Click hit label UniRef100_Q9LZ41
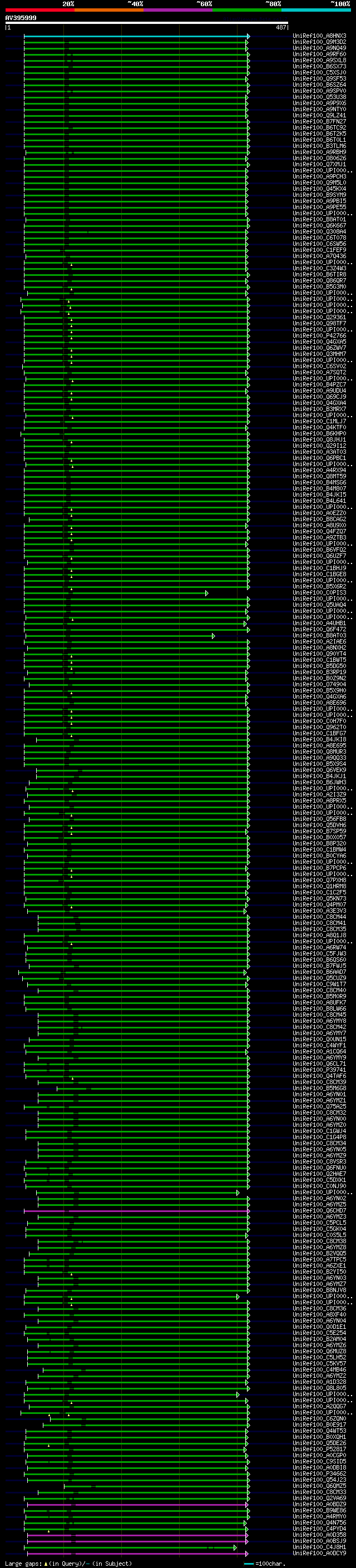The height and width of the screenshot is (1568, 356). (x=319, y=116)
